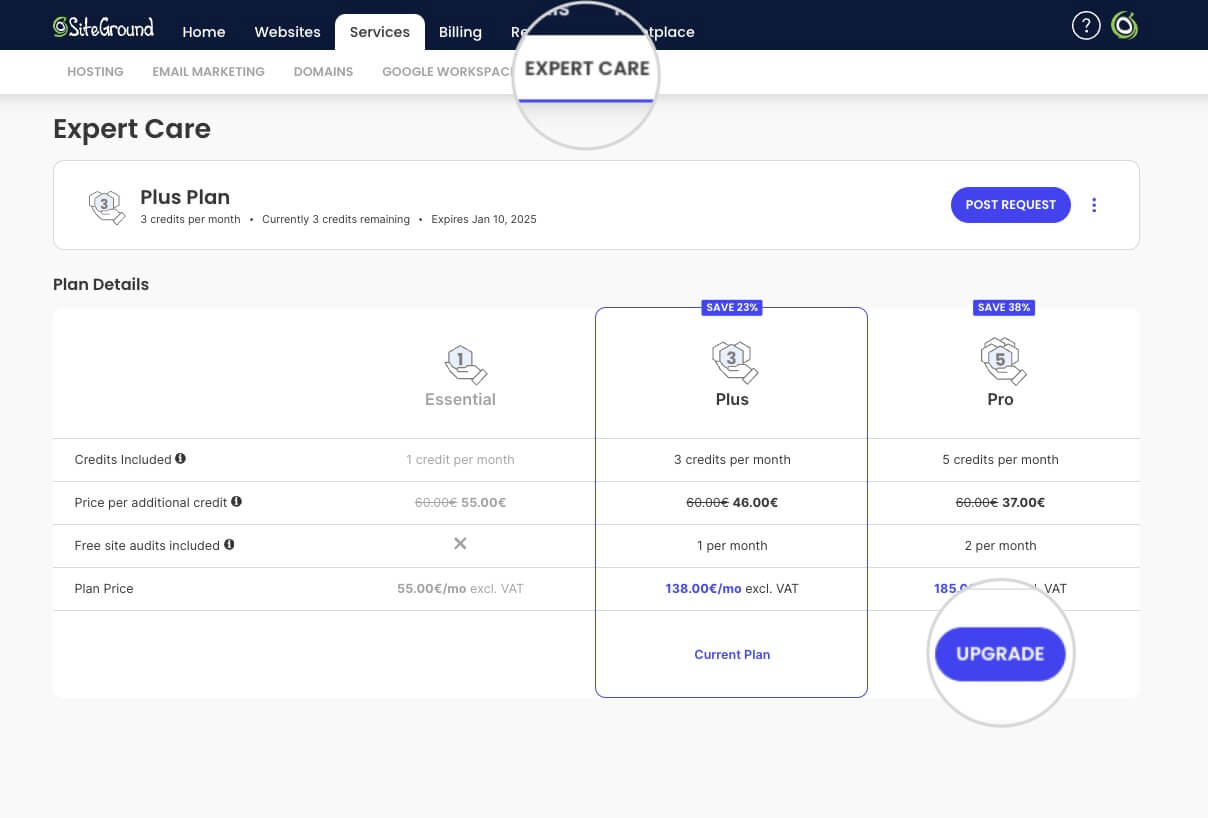The image size is (1208, 818).
Task: Switch to the Google Workspace sub-tab
Action: (x=447, y=72)
